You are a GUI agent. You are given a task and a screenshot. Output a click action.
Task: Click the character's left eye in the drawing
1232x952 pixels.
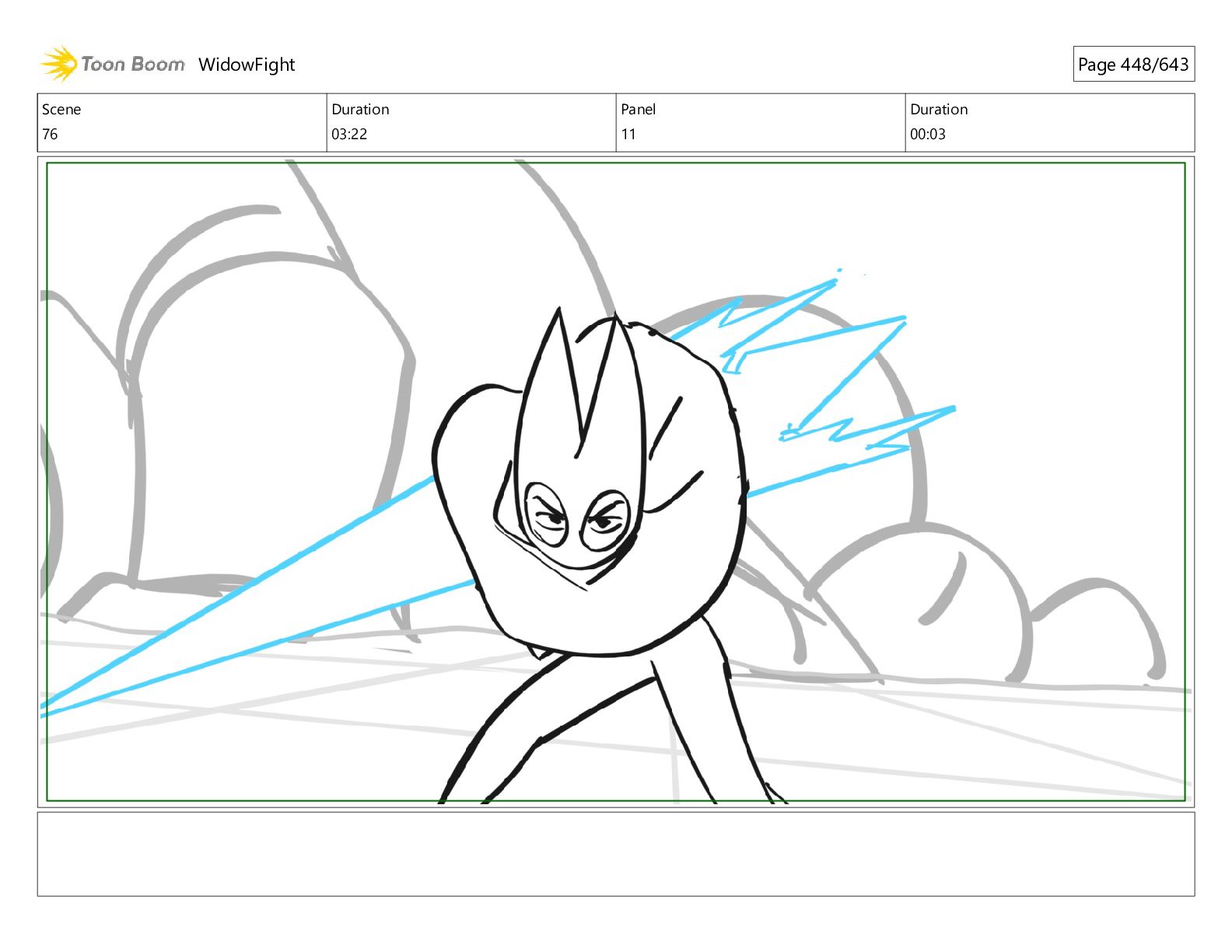[547, 516]
